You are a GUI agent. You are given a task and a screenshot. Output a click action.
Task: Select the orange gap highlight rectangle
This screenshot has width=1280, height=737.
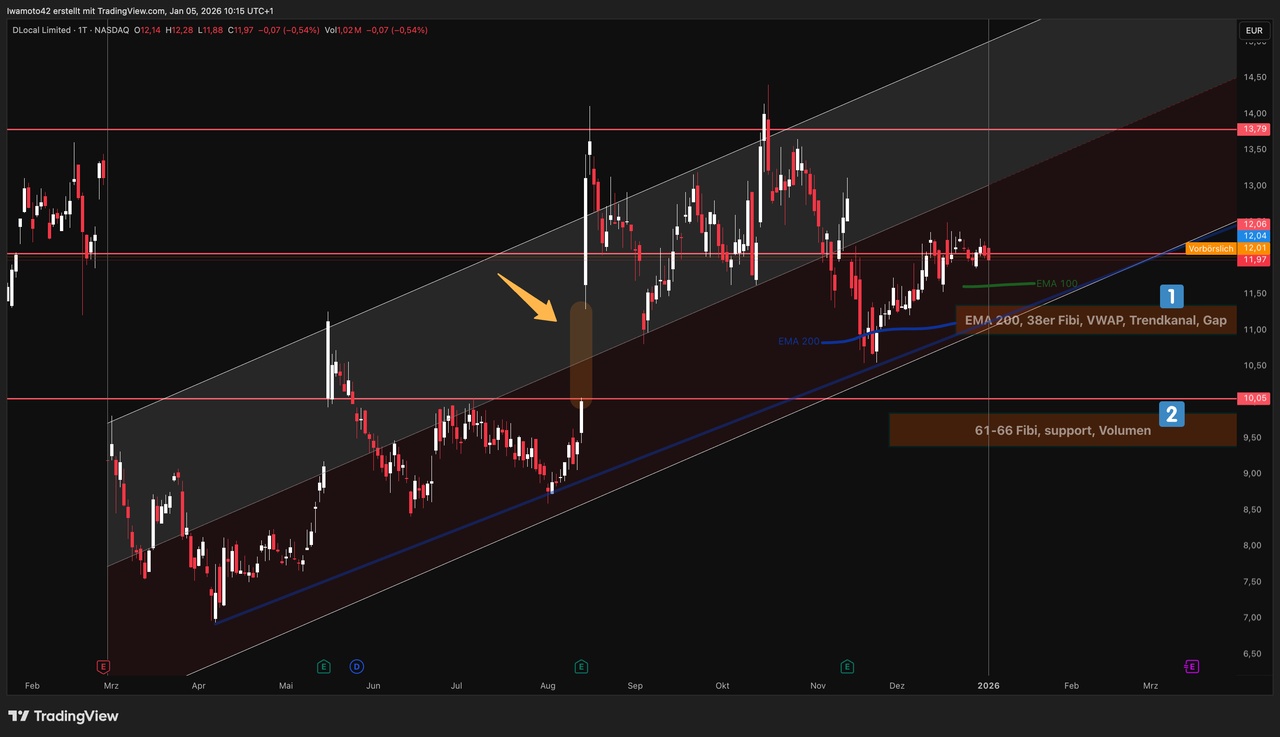(x=581, y=355)
